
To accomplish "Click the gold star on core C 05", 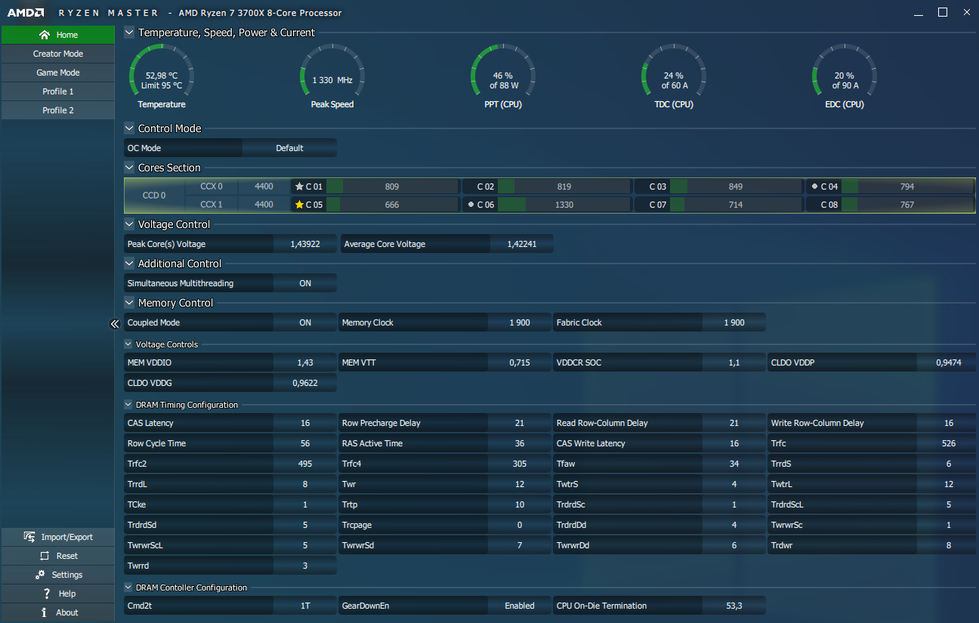I will pos(299,205).
